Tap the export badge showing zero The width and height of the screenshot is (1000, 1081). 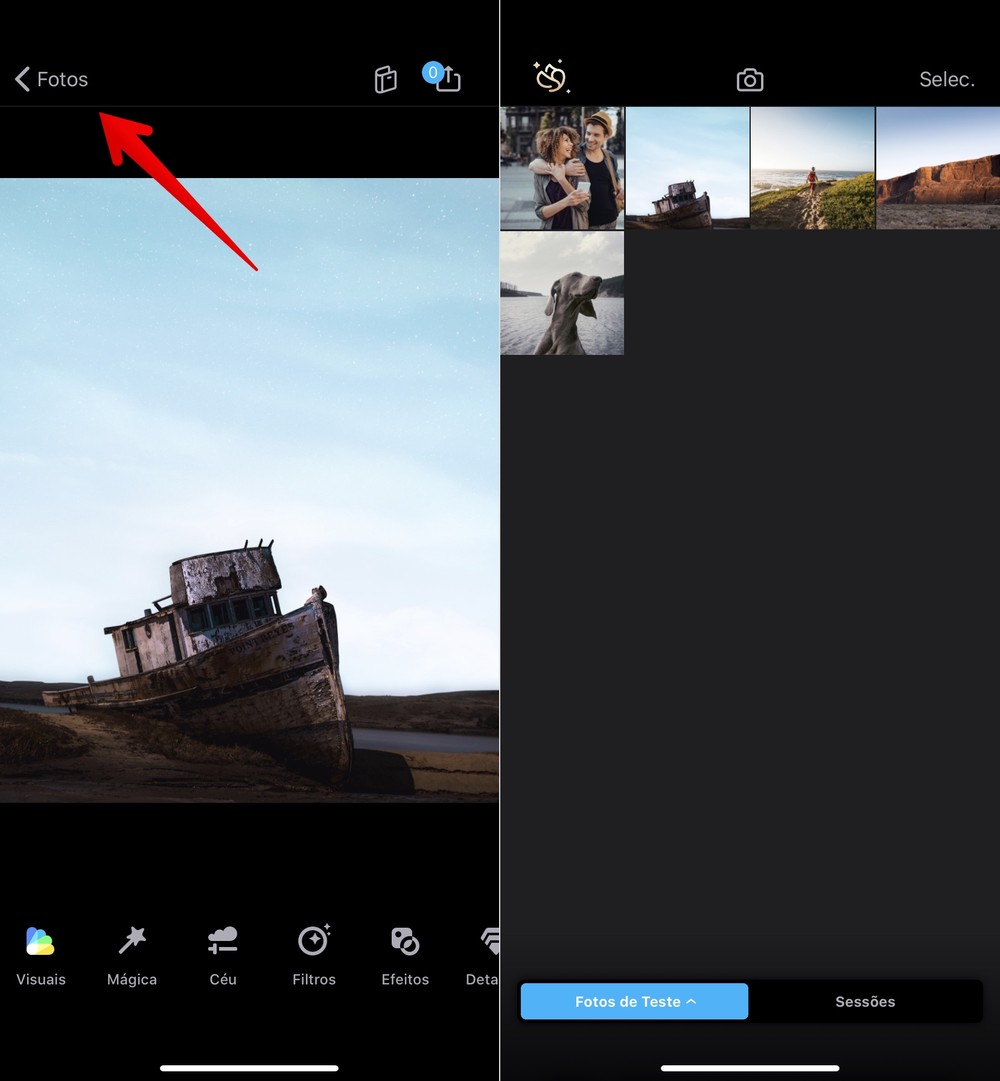[x=433, y=72]
